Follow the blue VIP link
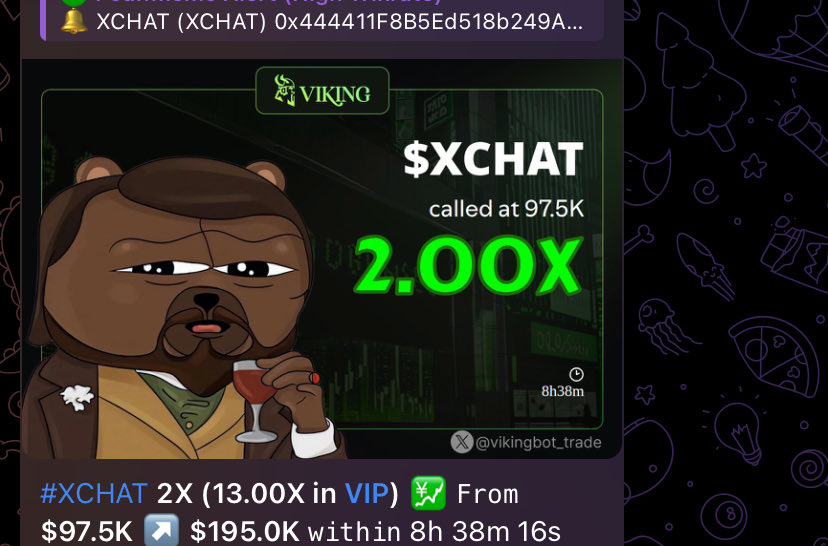Image resolution: width=828 pixels, height=546 pixels. click(367, 494)
